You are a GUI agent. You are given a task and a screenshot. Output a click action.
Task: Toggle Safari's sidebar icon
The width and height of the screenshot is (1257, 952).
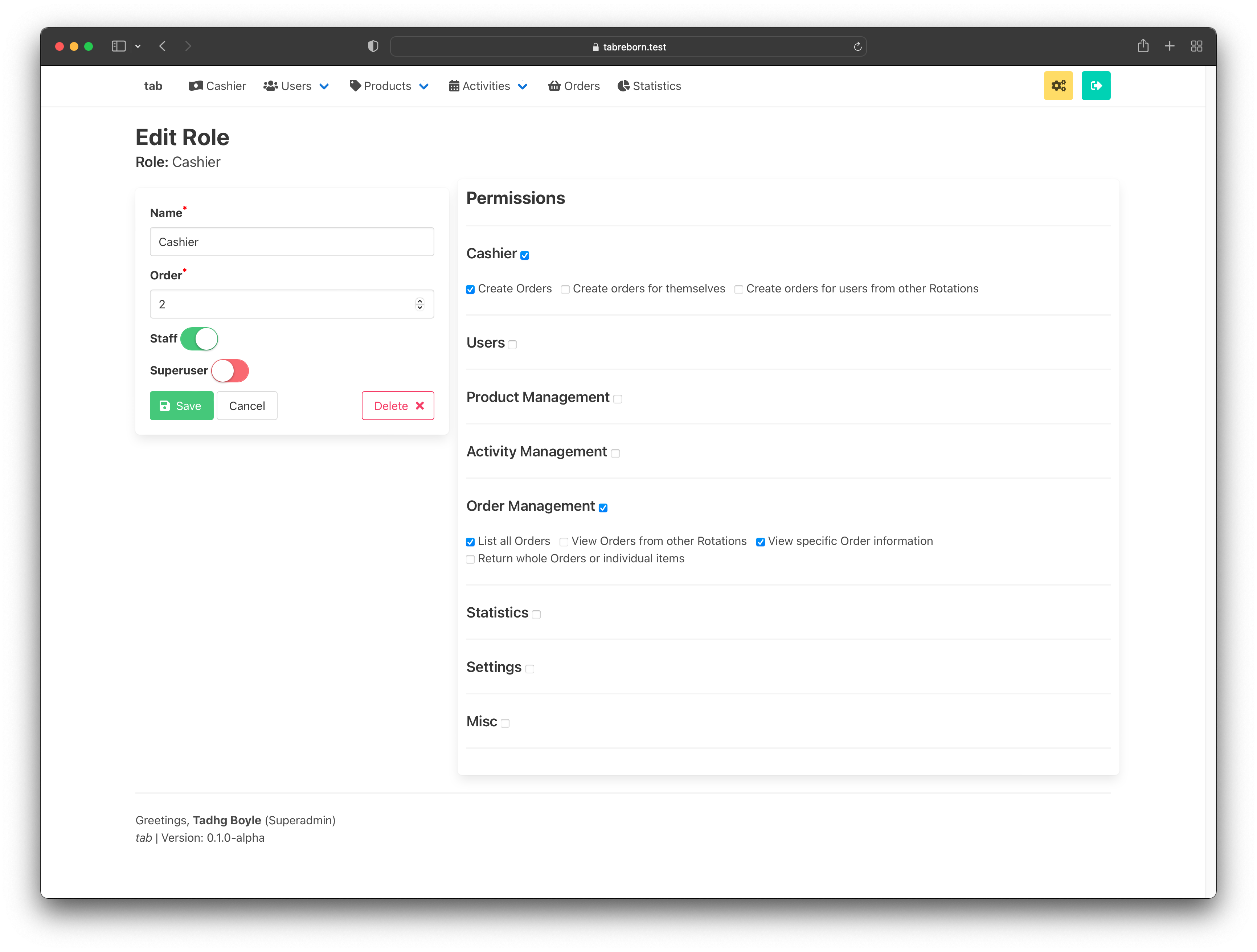[118, 46]
